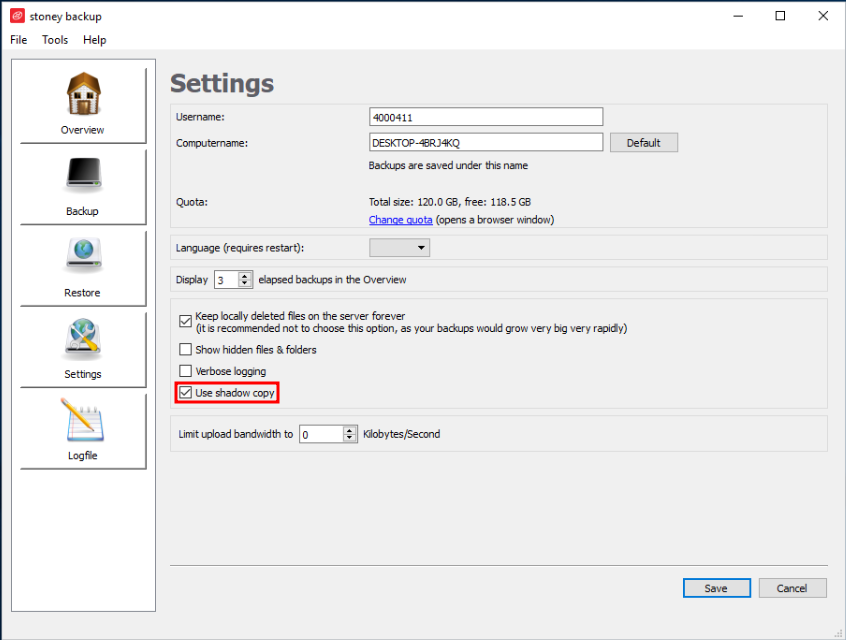Open the Restore globe drive icon

pyautogui.click(x=84, y=255)
